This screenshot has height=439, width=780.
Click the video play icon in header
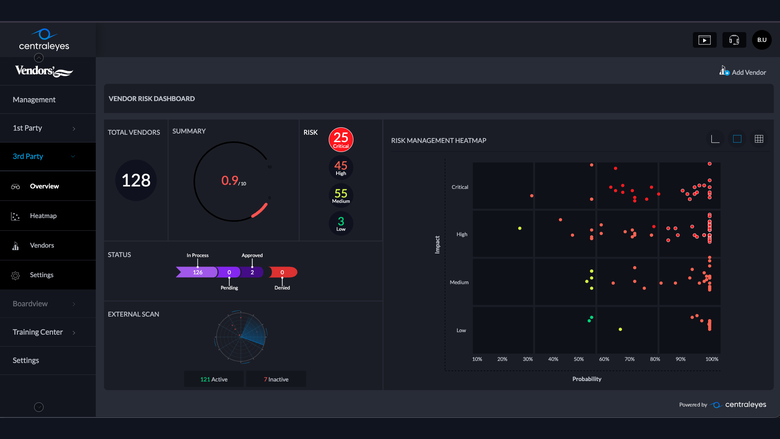point(704,40)
